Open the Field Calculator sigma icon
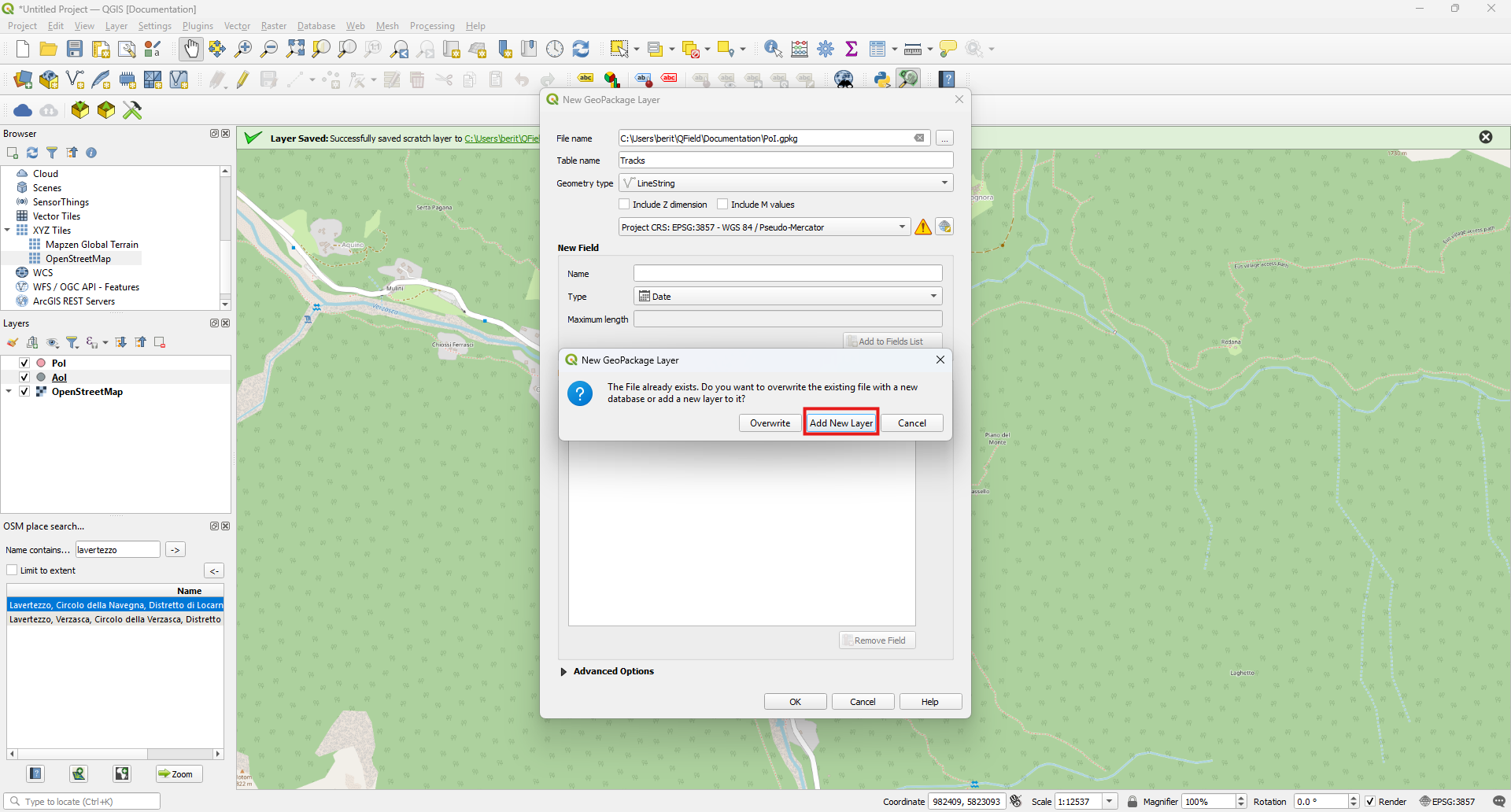The height and width of the screenshot is (812, 1511). click(852, 49)
